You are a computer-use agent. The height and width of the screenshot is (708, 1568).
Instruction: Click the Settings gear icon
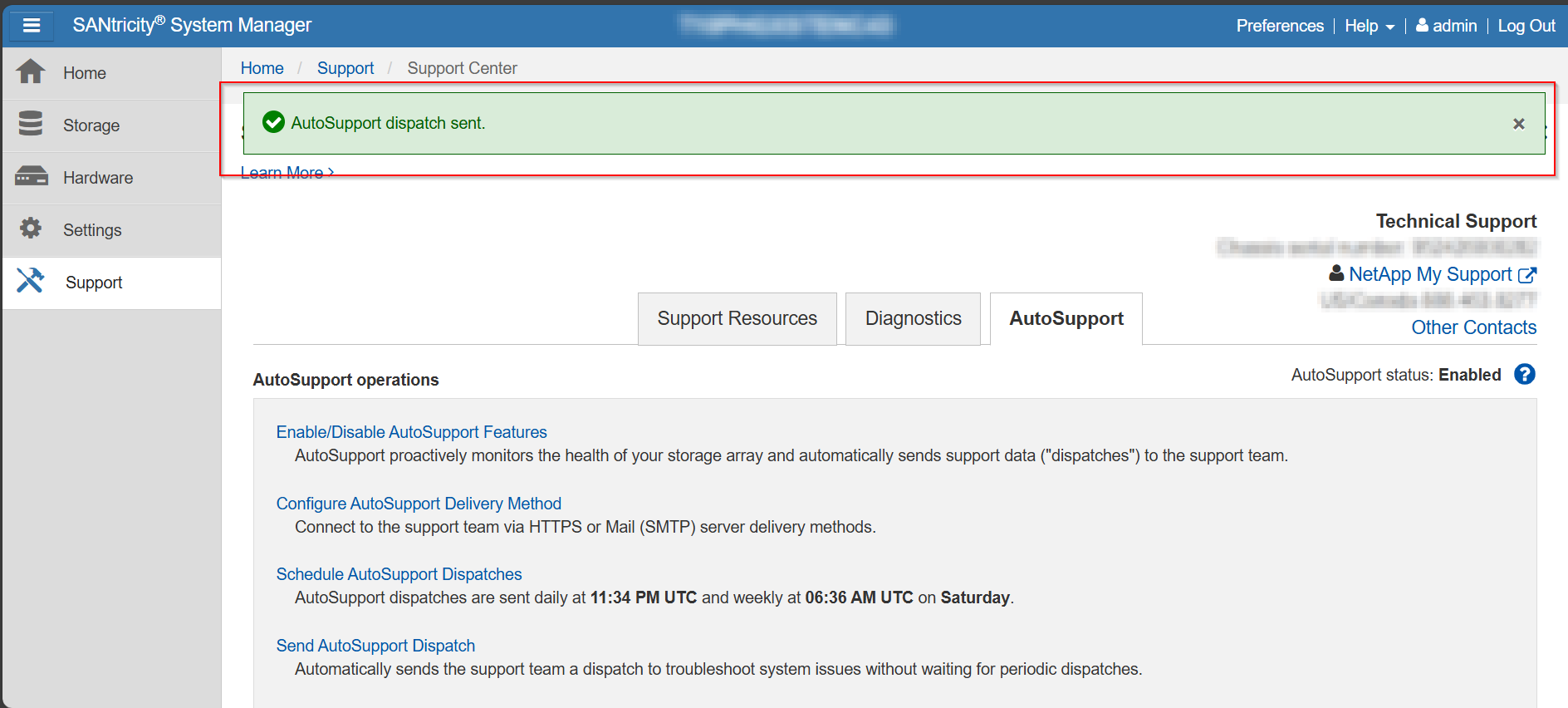coord(31,229)
